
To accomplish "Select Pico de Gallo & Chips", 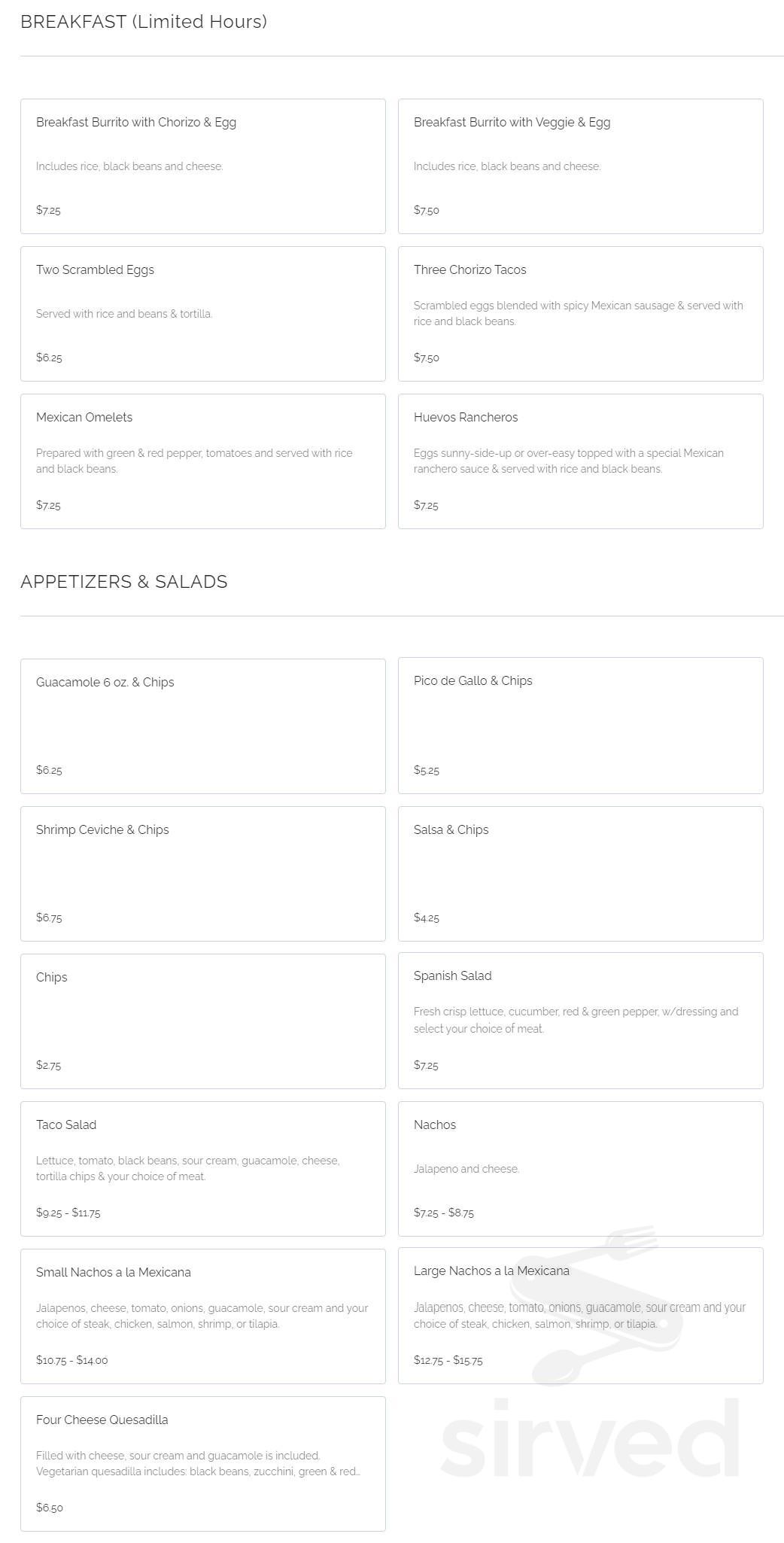I will pyautogui.click(x=580, y=725).
